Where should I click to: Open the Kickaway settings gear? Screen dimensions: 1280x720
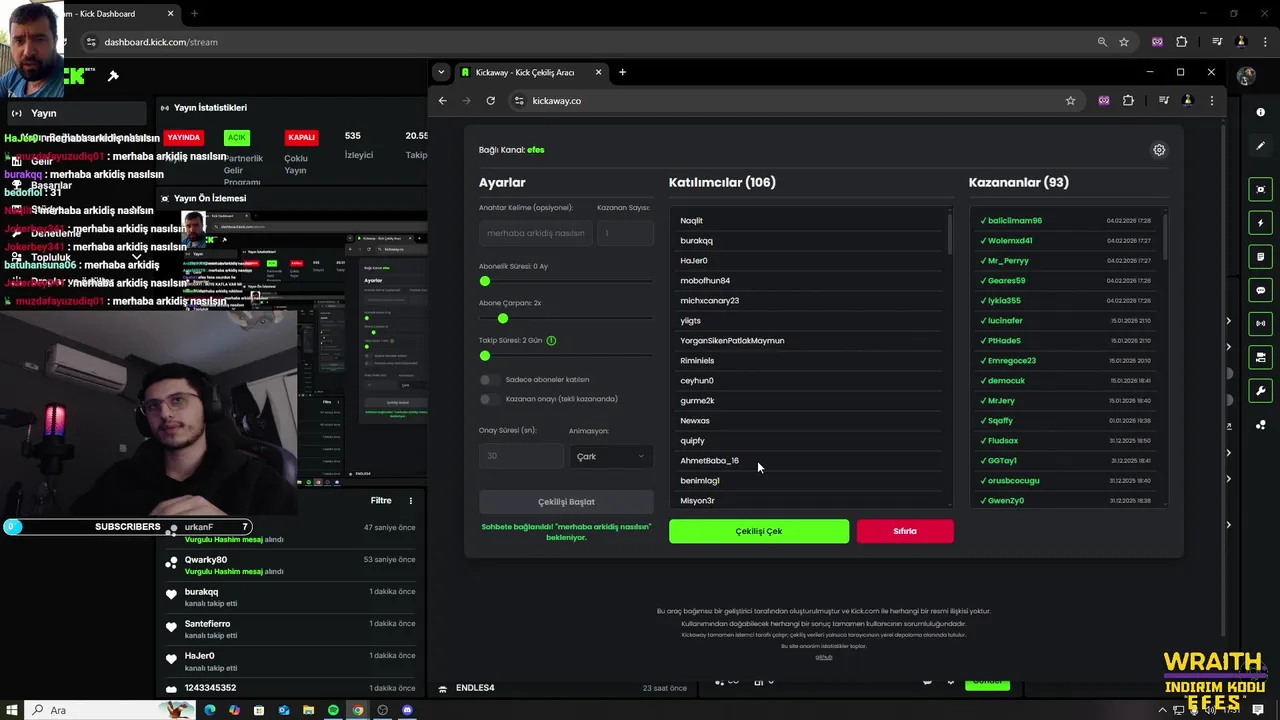click(x=1159, y=150)
